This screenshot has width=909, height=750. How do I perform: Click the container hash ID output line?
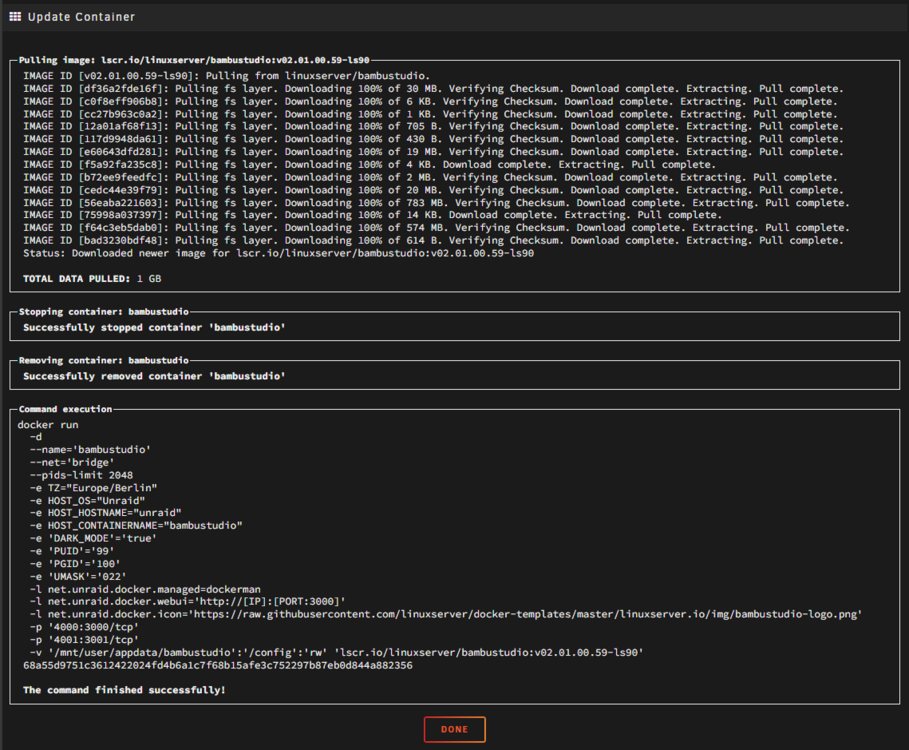[x=218, y=665]
